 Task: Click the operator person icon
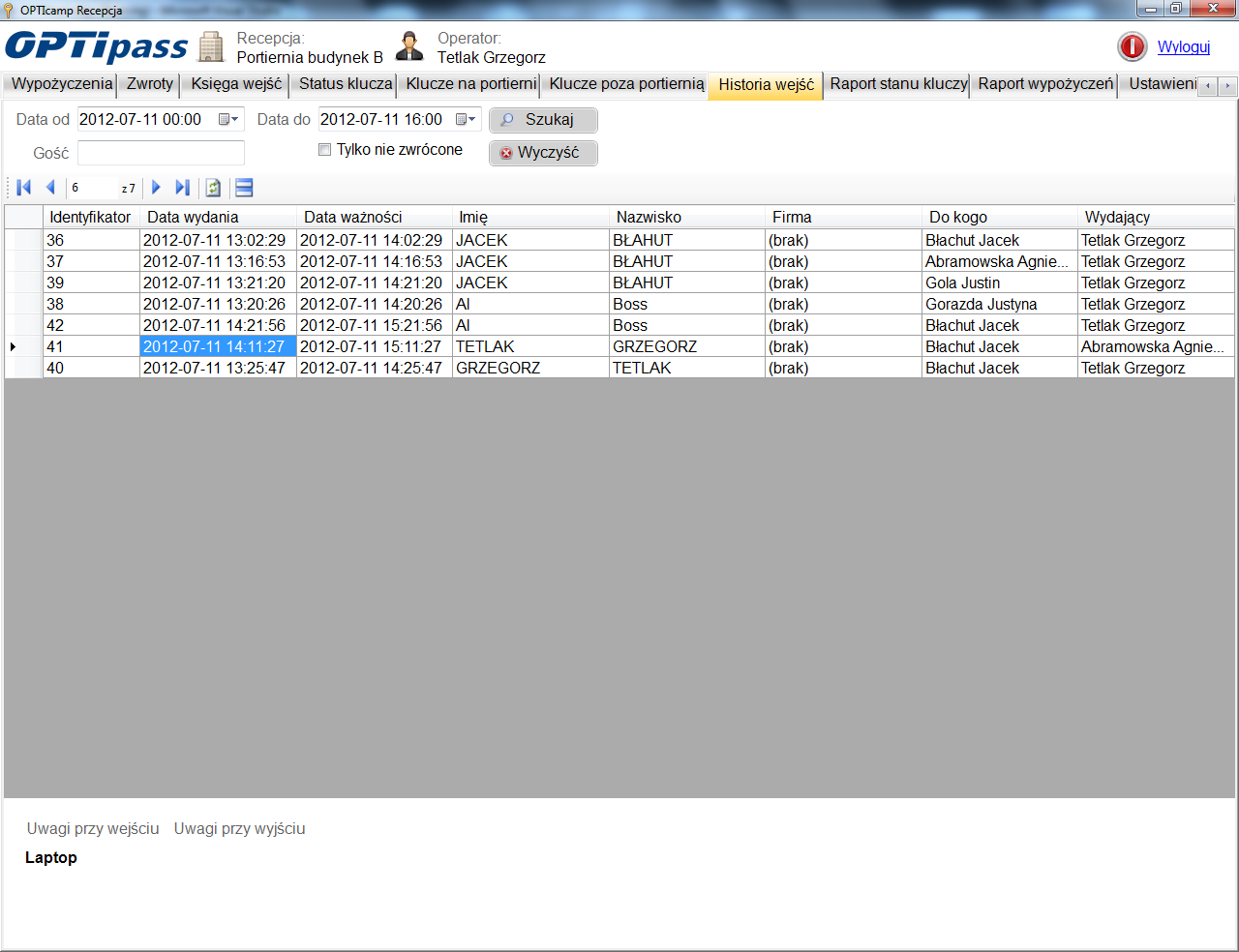[x=409, y=45]
